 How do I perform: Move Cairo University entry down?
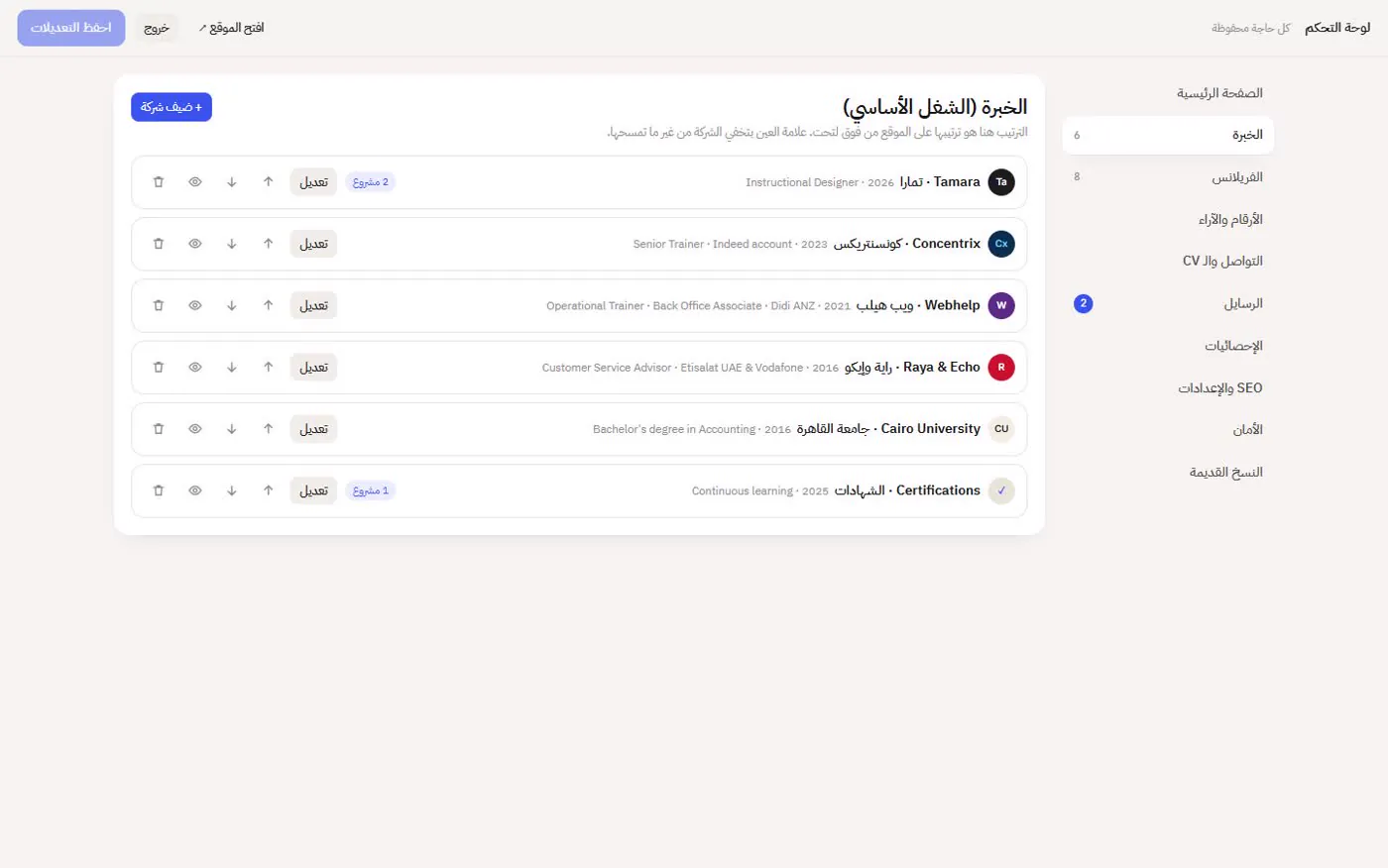point(232,429)
